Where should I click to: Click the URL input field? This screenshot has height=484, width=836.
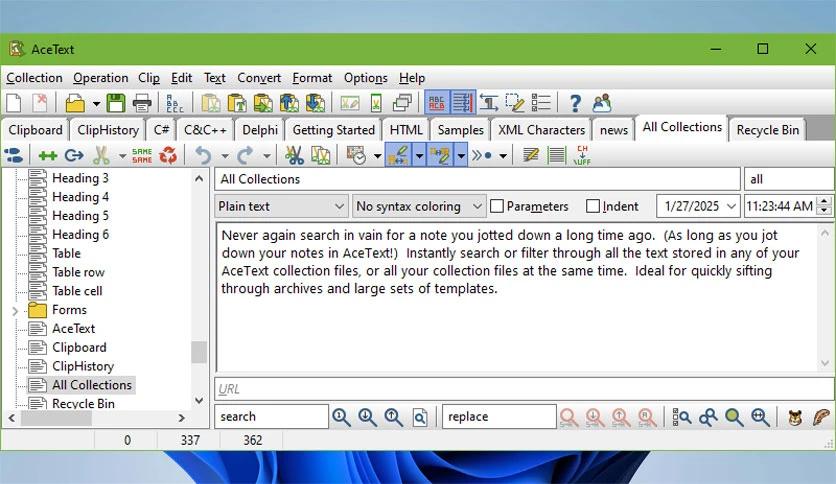524,389
